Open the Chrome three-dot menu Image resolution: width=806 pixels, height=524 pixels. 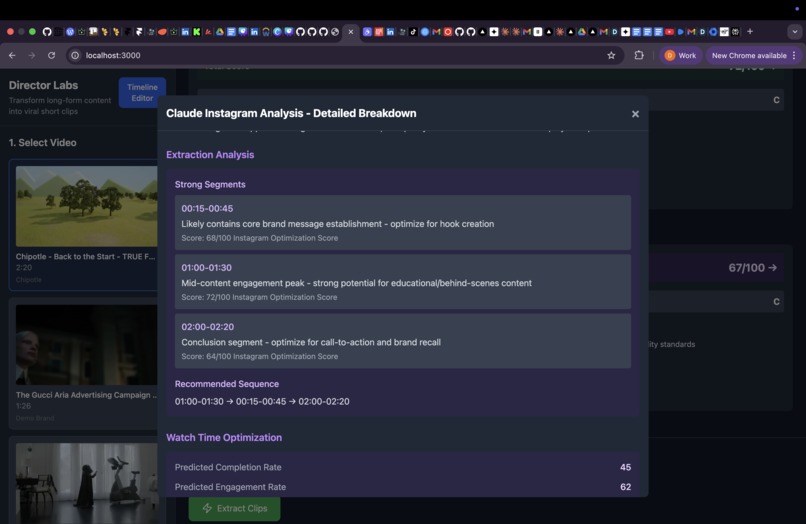(794, 55)
